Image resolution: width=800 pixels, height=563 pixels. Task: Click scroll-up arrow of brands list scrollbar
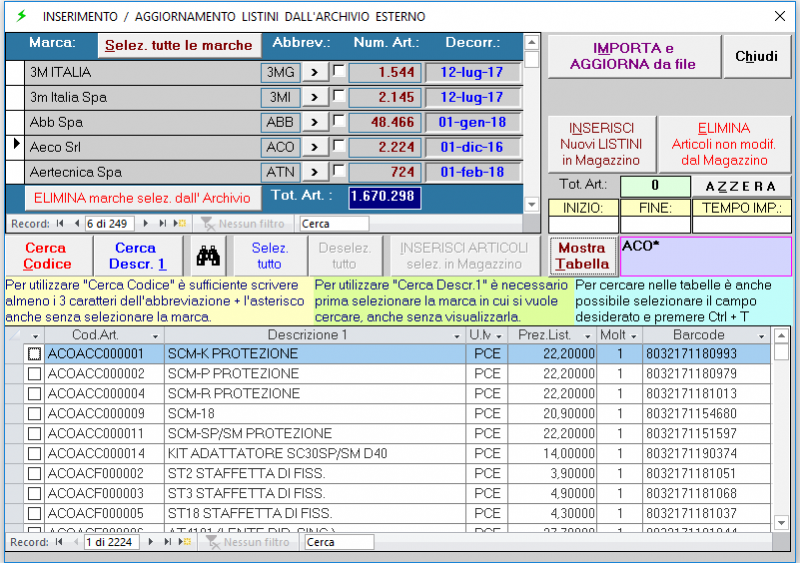(x=532, y=43)
